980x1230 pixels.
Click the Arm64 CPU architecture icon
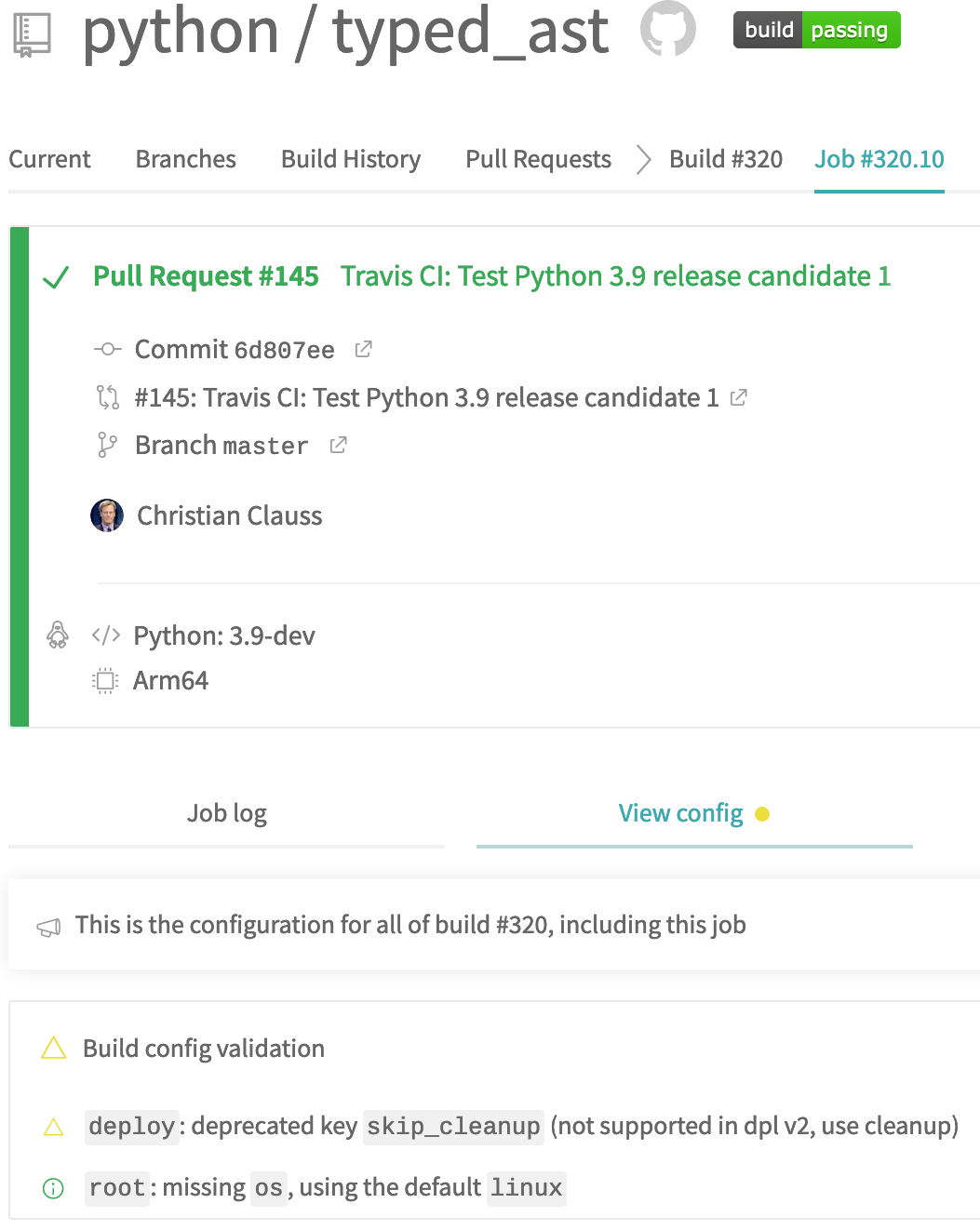[x=105, y=681]
